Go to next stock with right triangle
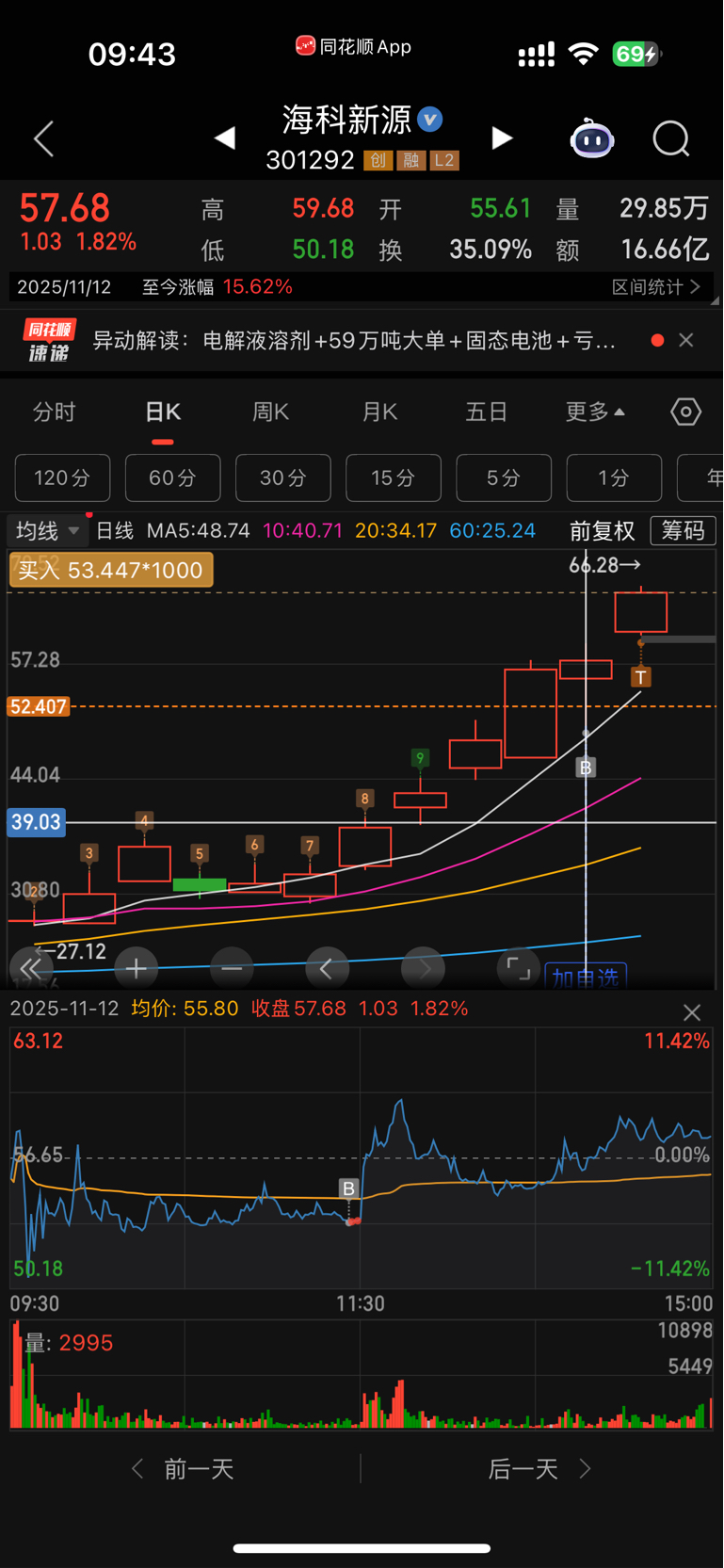 point(503,138)
